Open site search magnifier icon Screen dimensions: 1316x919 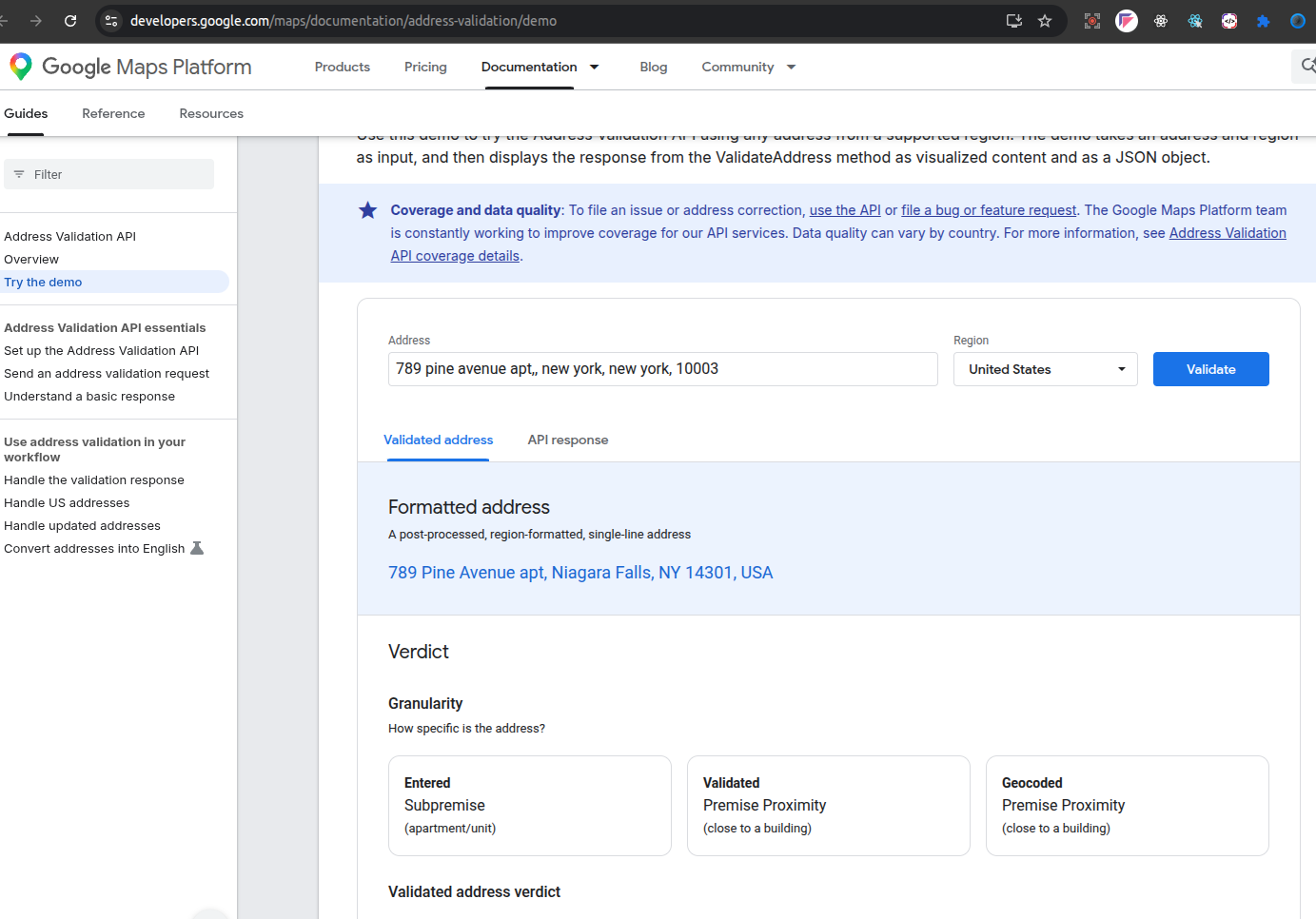point(1308,66)
